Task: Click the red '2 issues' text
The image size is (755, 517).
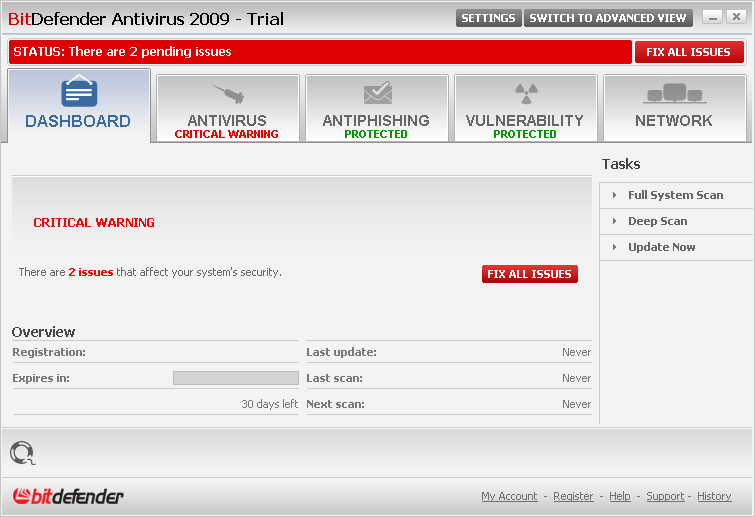Action: [x=91, y=272]
